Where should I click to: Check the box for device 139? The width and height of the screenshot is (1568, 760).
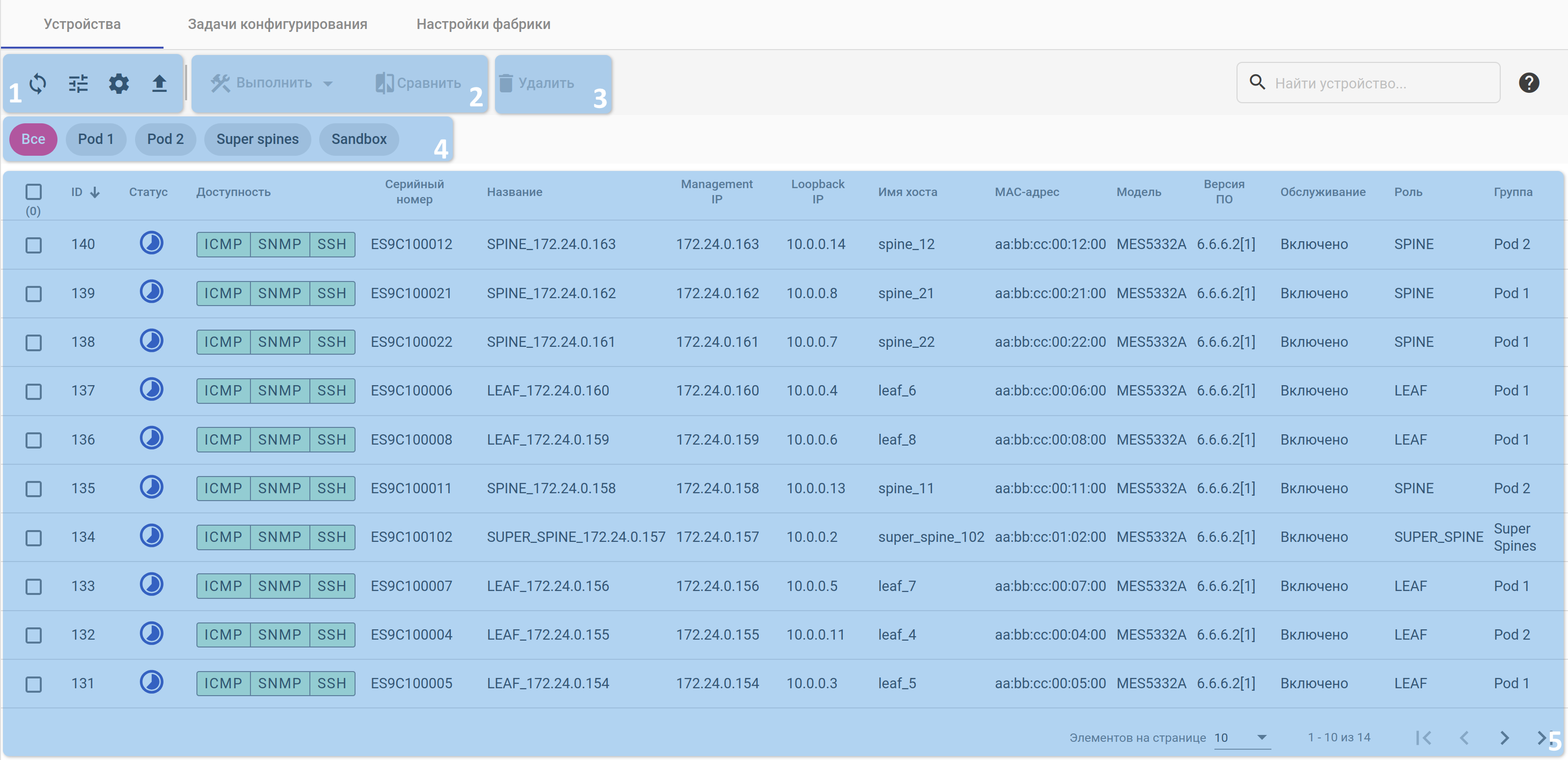coord(33,294)
